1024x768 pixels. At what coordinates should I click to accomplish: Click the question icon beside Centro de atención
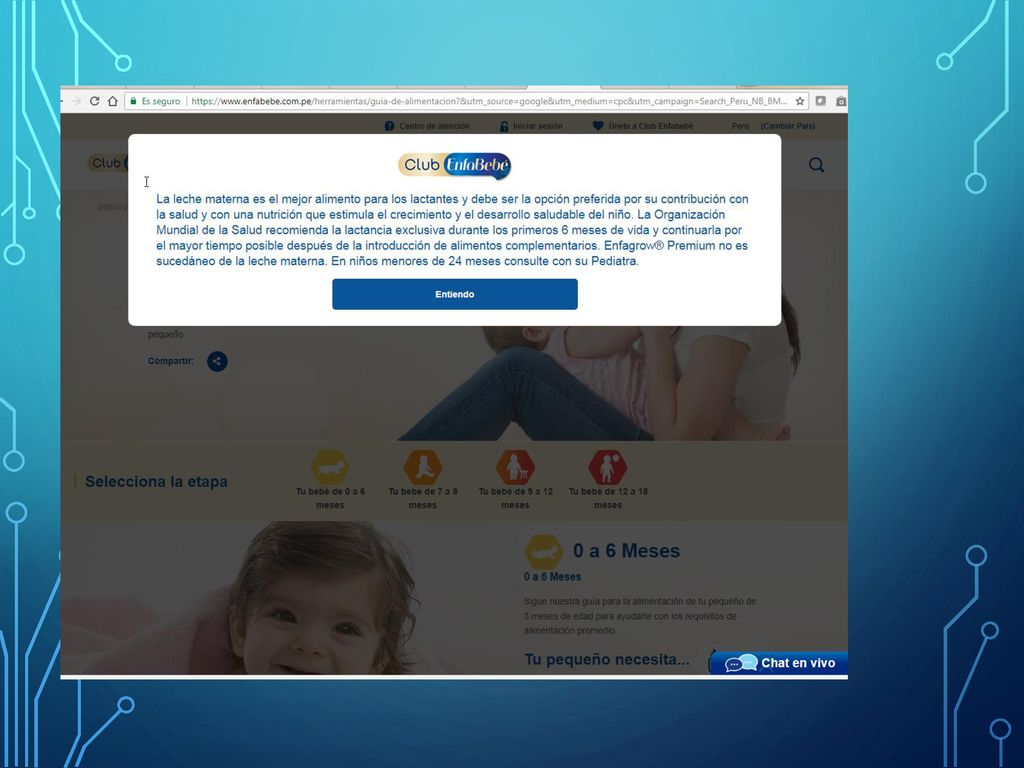coord(389,126)
